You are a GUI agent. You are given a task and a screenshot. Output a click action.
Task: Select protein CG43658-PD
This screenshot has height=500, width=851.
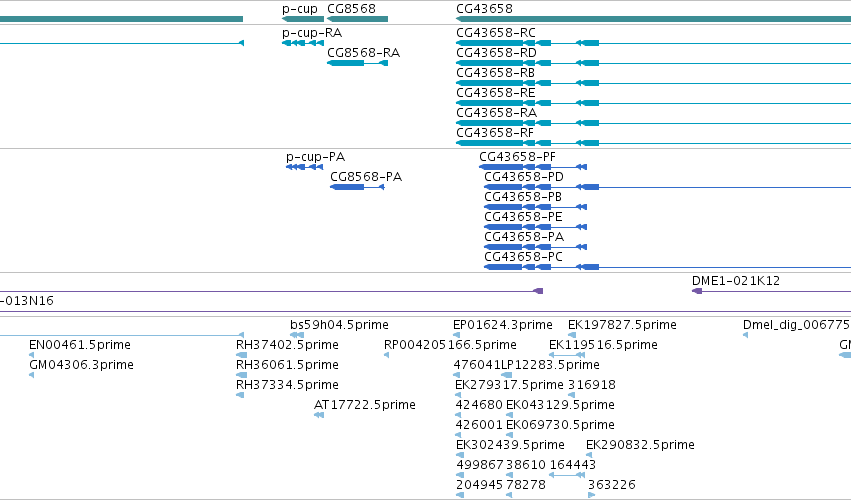point(524,177)
